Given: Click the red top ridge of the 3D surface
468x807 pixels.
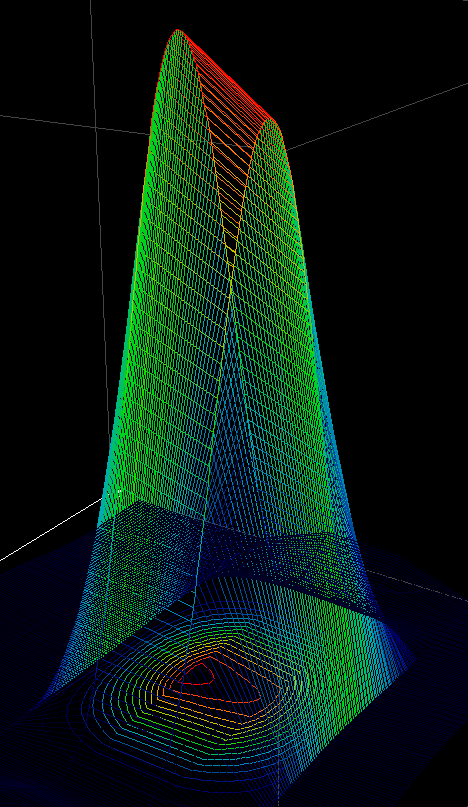Looking at the screenshot, I should (227, 76).
